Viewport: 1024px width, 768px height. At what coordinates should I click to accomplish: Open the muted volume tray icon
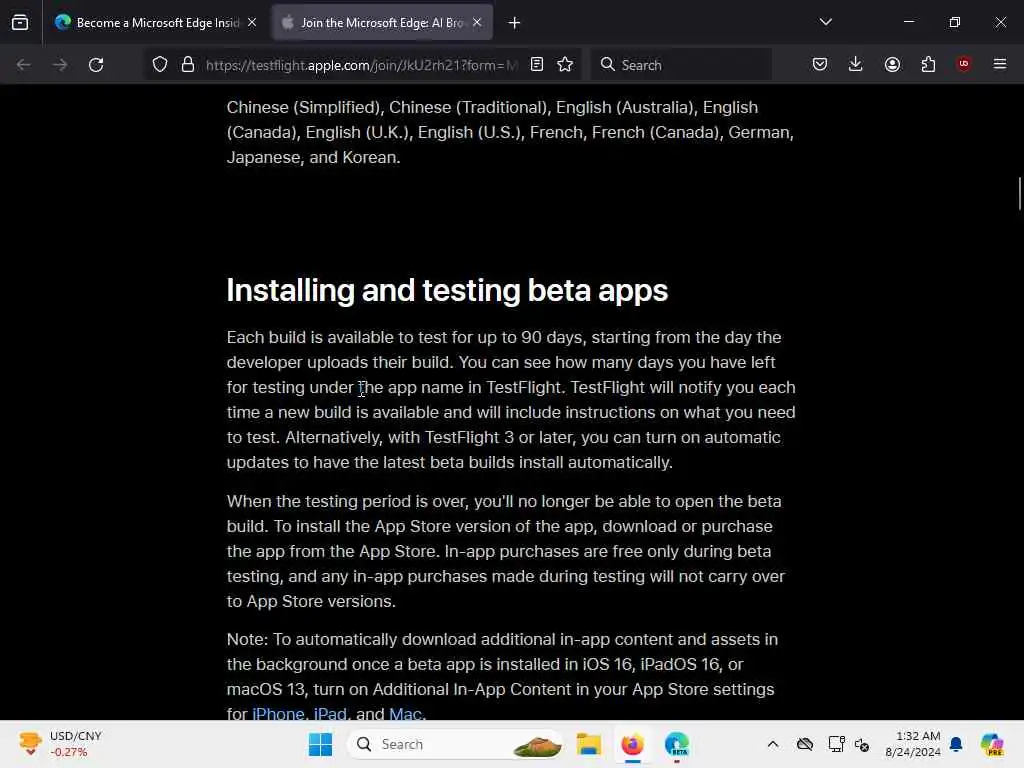point(862,745)
